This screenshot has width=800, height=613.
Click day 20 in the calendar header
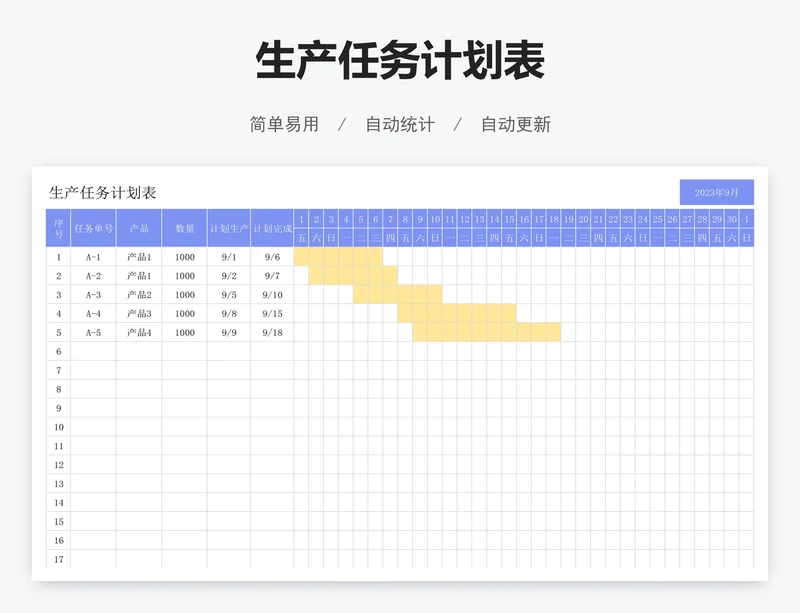click(583, 219)
